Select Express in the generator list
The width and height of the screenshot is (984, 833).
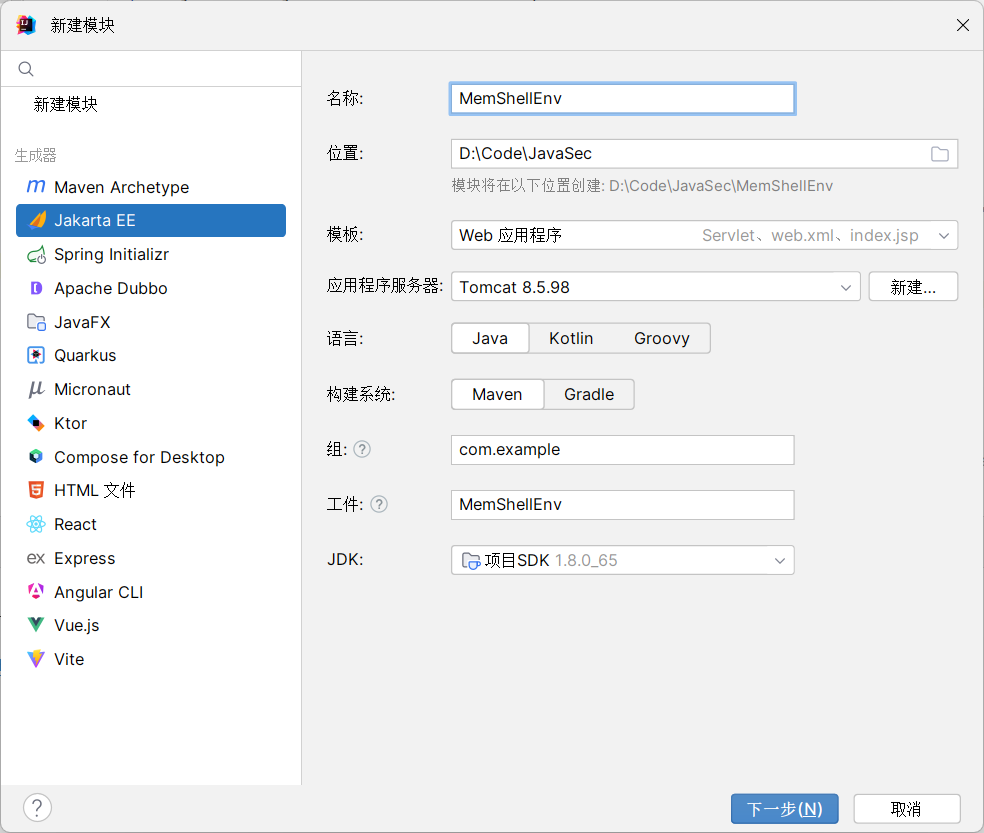coord(151,558)
